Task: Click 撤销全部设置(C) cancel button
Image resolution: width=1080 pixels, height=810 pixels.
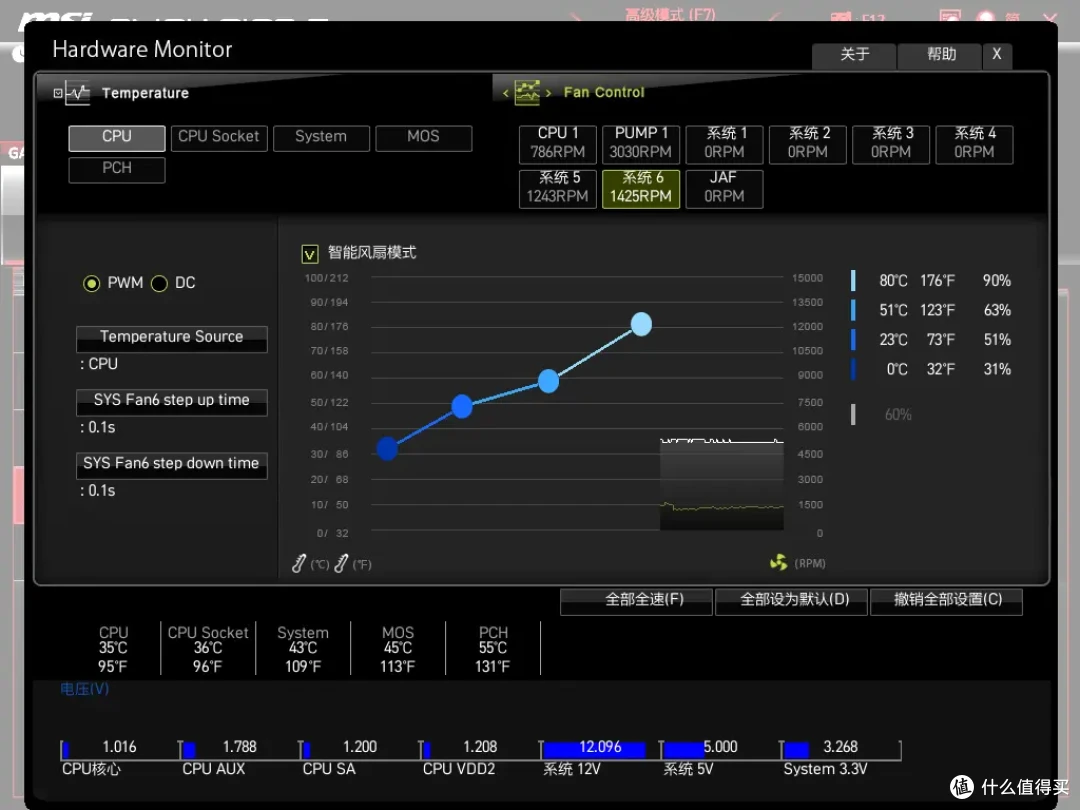Action: pos(946,601)
